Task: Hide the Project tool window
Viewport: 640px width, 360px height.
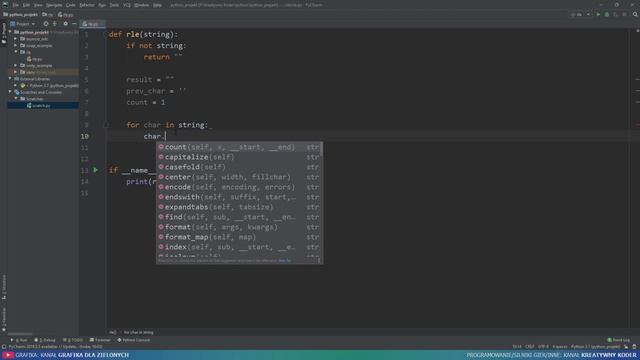Action: click(74, 24)
